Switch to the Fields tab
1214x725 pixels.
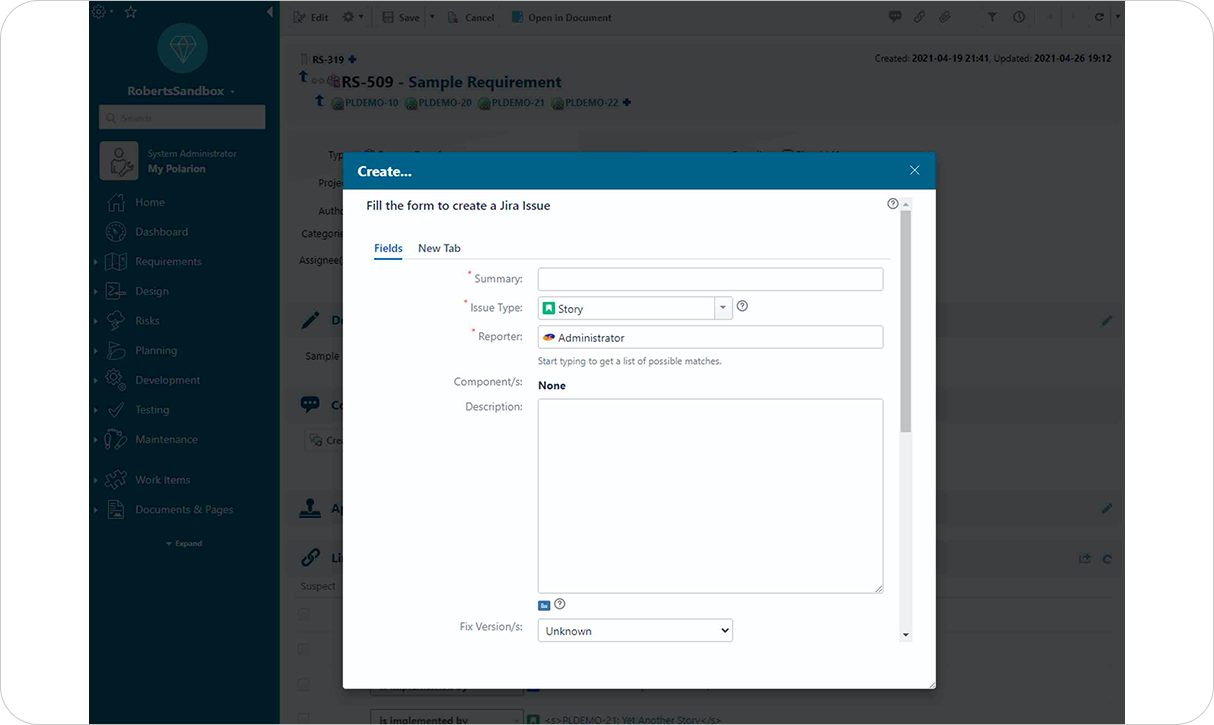click(x=388, y=248)
